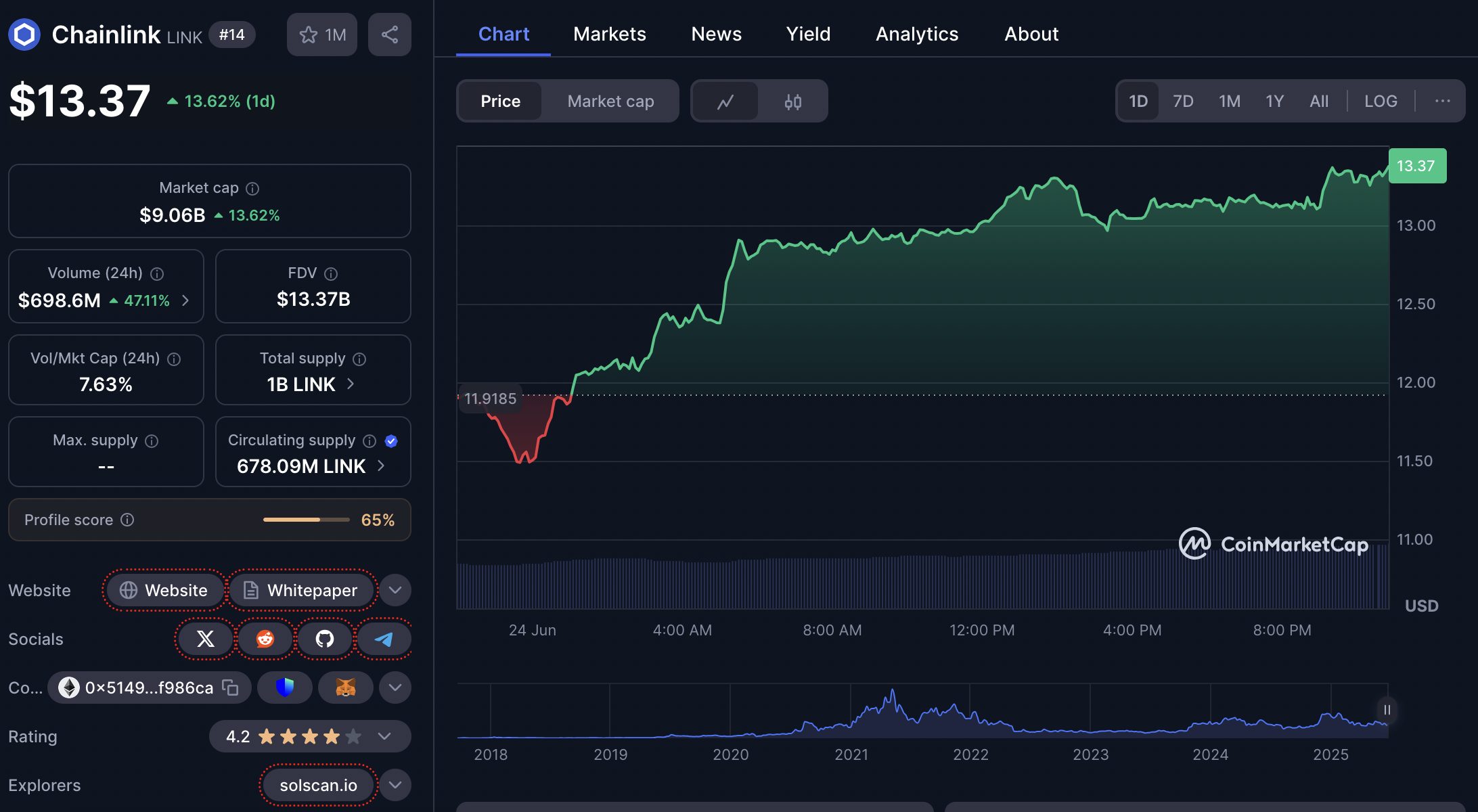Open the GitHub social link
1478x812 pixels.
(x=325, y=638)
